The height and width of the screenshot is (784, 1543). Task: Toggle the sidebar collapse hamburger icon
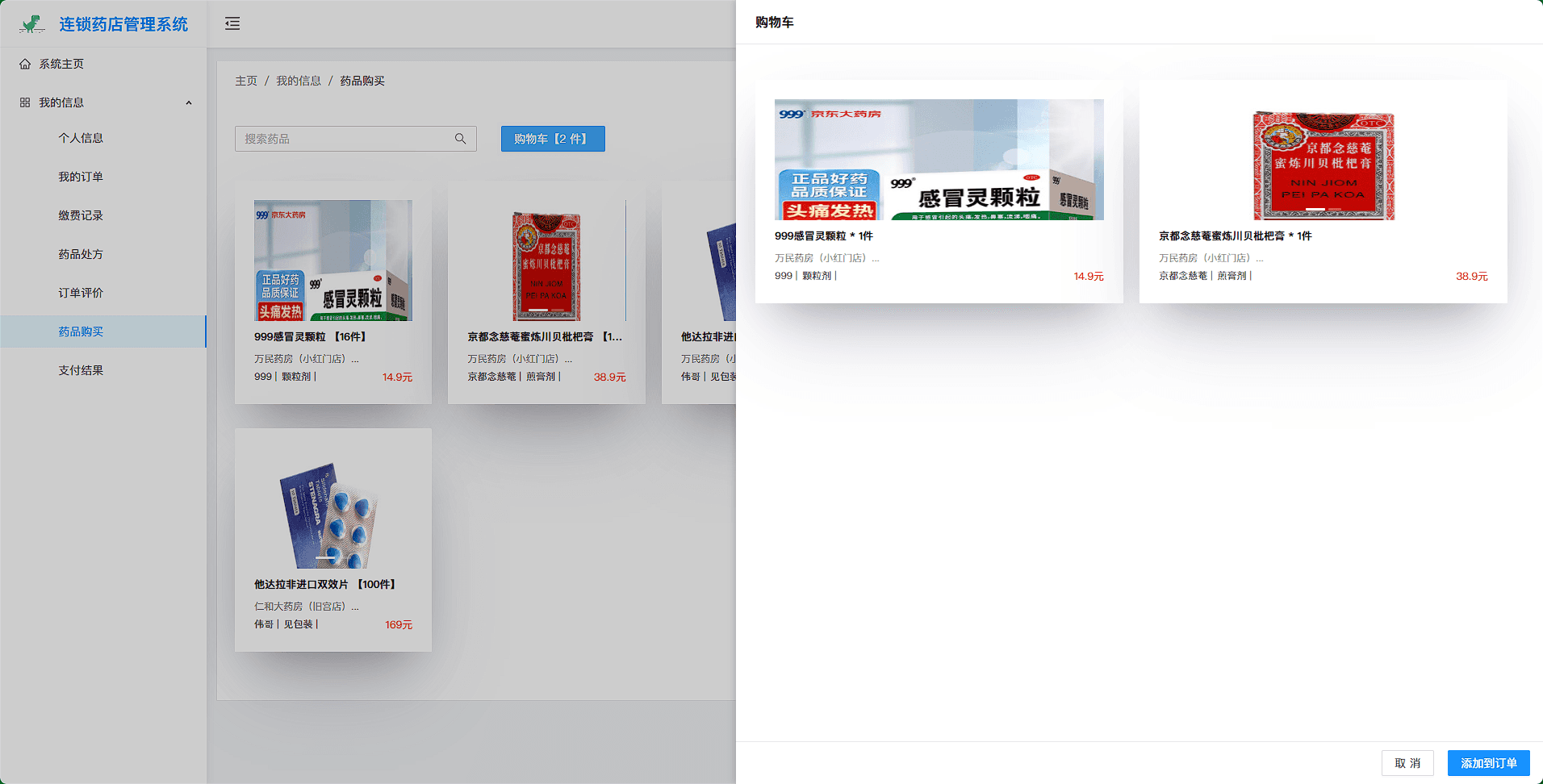point(232,23)
